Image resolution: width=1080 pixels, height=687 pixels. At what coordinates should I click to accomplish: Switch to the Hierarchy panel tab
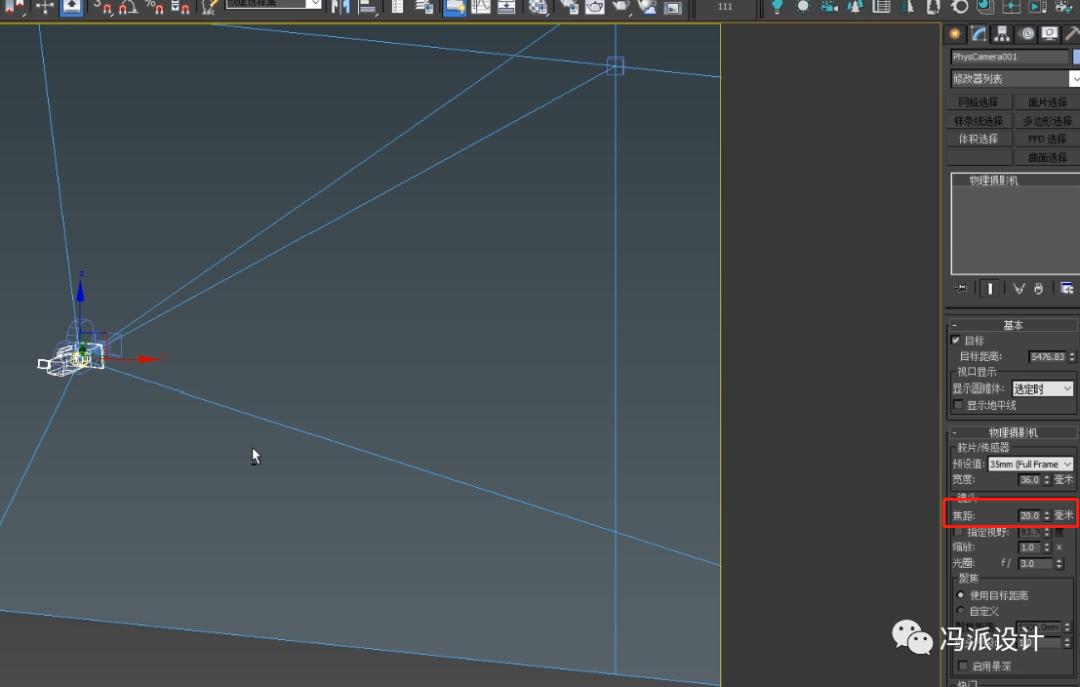tap(1002, 34)
